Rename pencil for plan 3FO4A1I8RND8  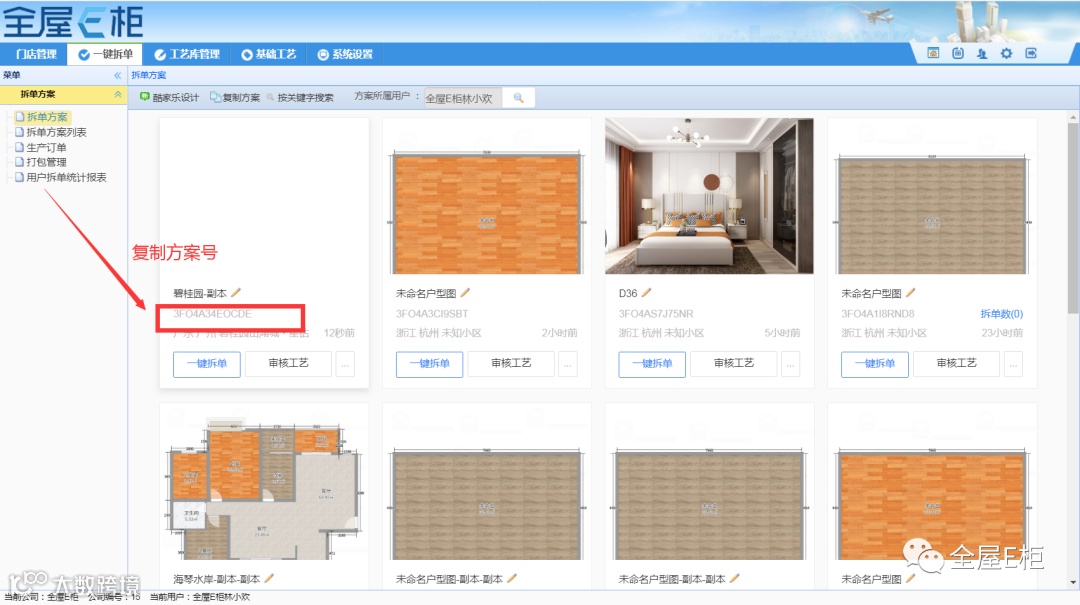(911, 293)
